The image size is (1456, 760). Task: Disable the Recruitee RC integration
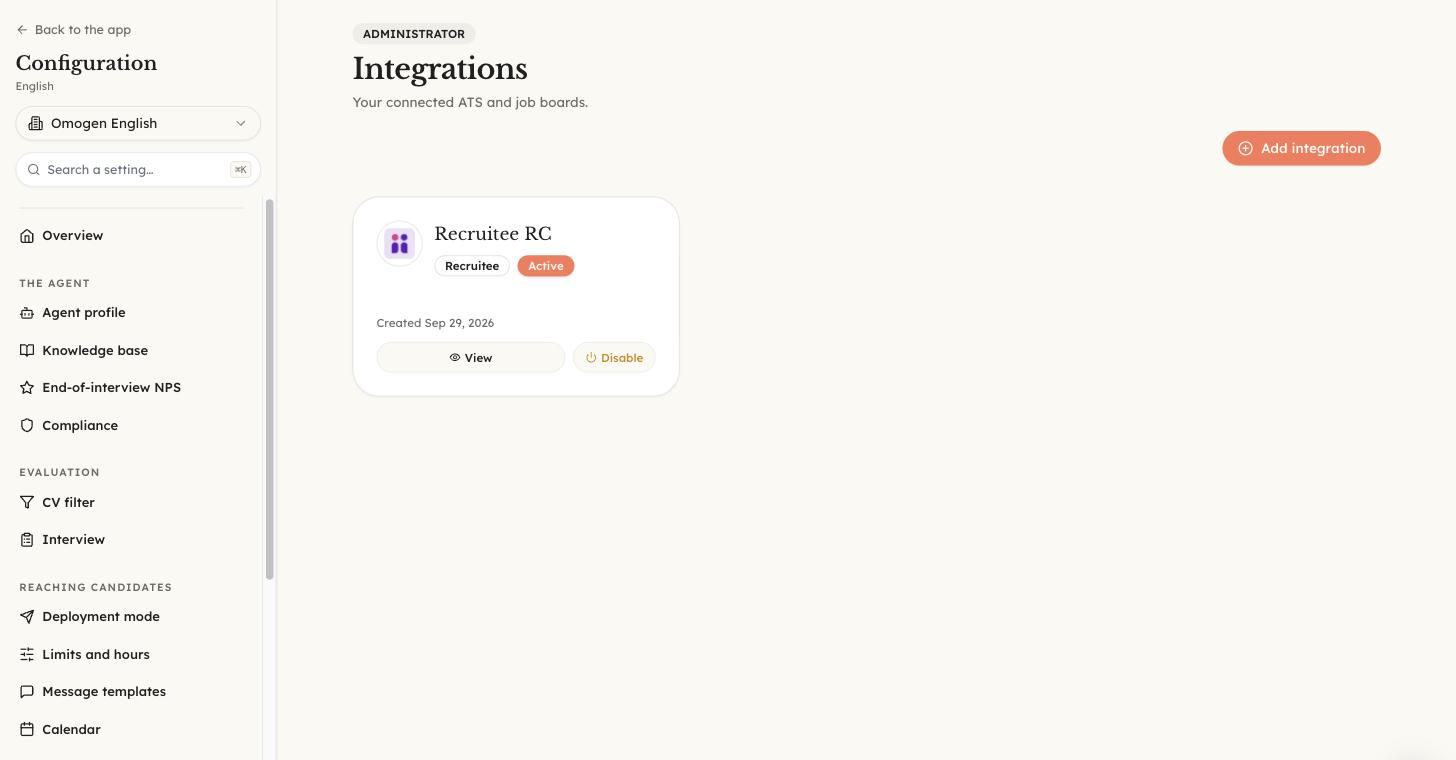[x=614, y=358]
